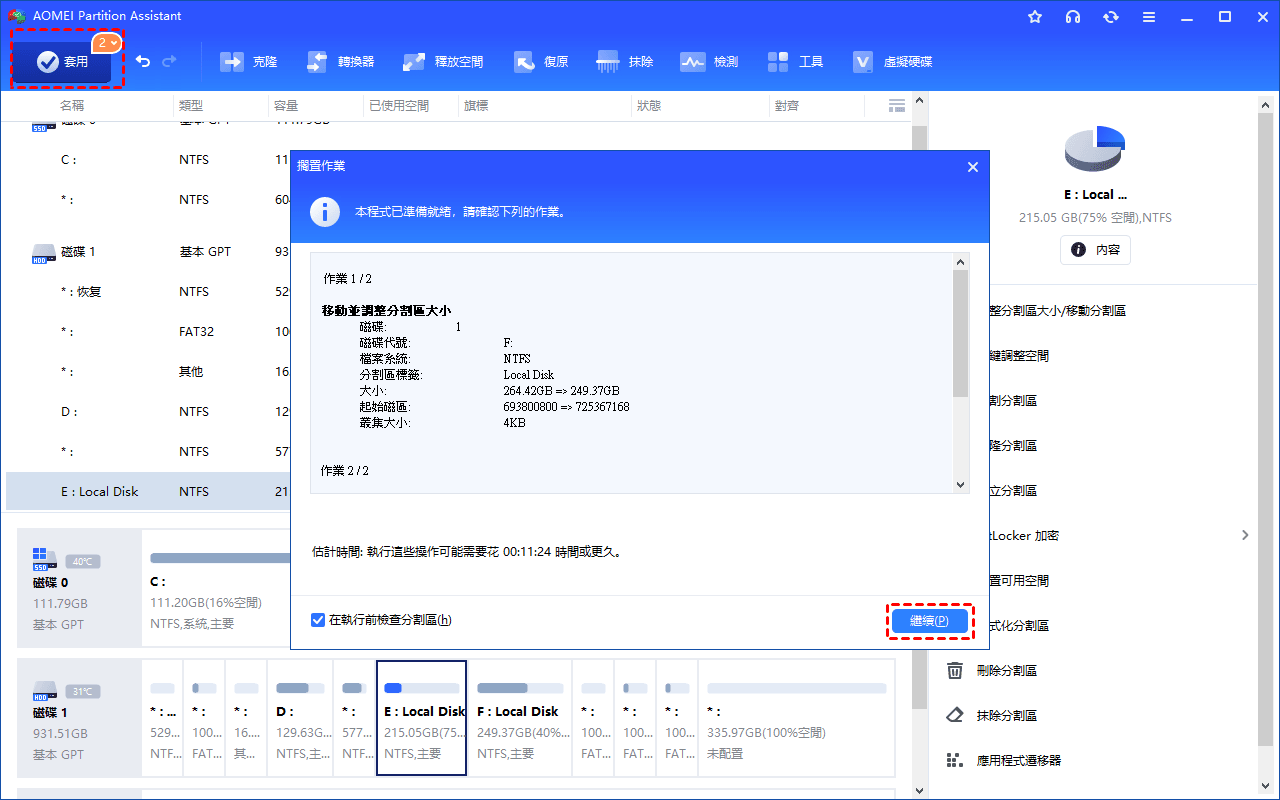The height and width of the screenshot is (800, 1280).
Task: Select the F : Local Disk block in disk map
Action: click(x=520, y=718)
